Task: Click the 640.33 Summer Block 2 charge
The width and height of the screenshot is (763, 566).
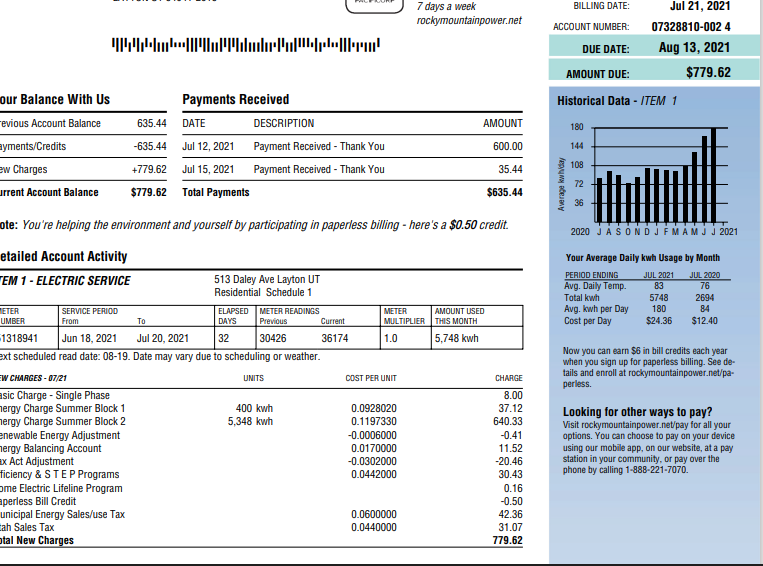Action: coord(507,422)
